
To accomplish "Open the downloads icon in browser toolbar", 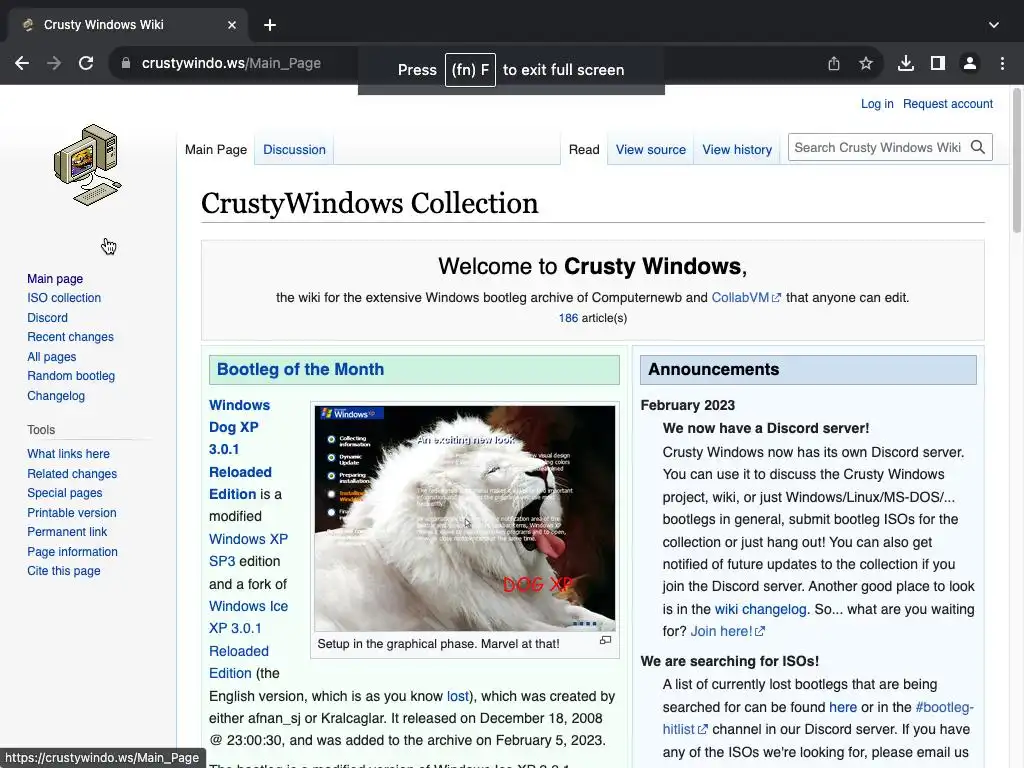I will click(906, 63).
